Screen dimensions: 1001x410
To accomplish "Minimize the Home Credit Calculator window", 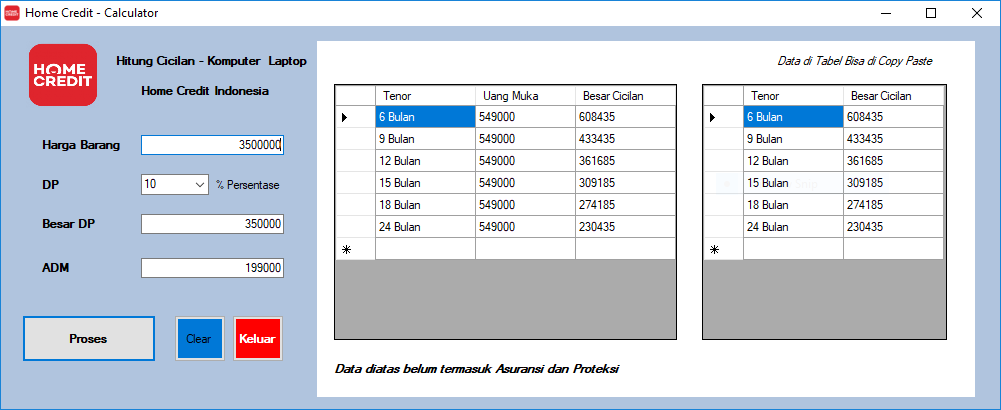I will [887, 13].
